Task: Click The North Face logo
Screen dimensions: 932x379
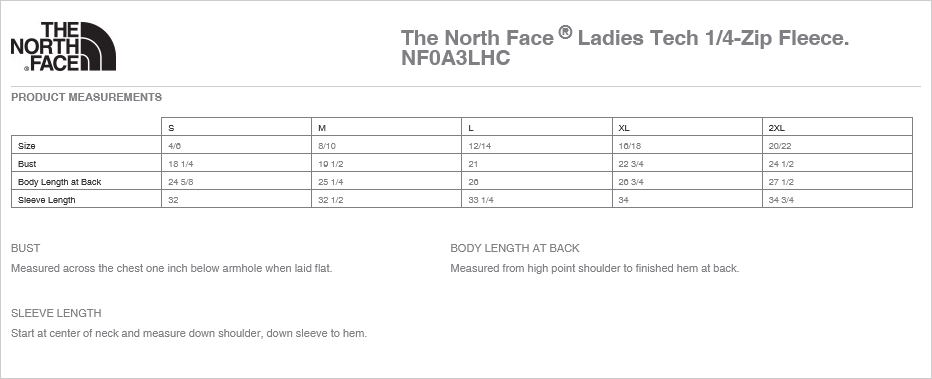Action: [63, 46]
